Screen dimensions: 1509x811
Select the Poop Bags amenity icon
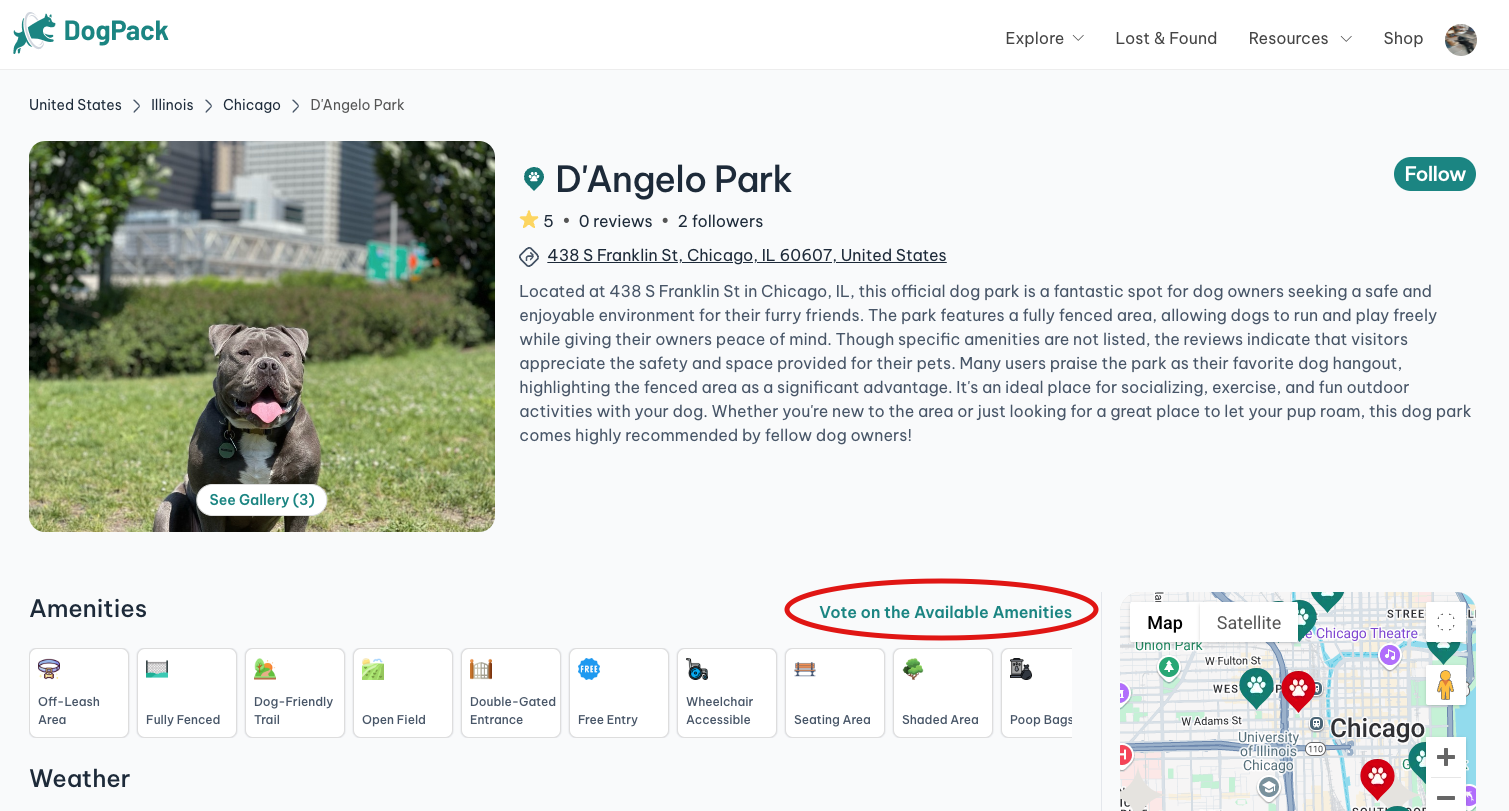pyautogui.click(x=1021, y=669)
